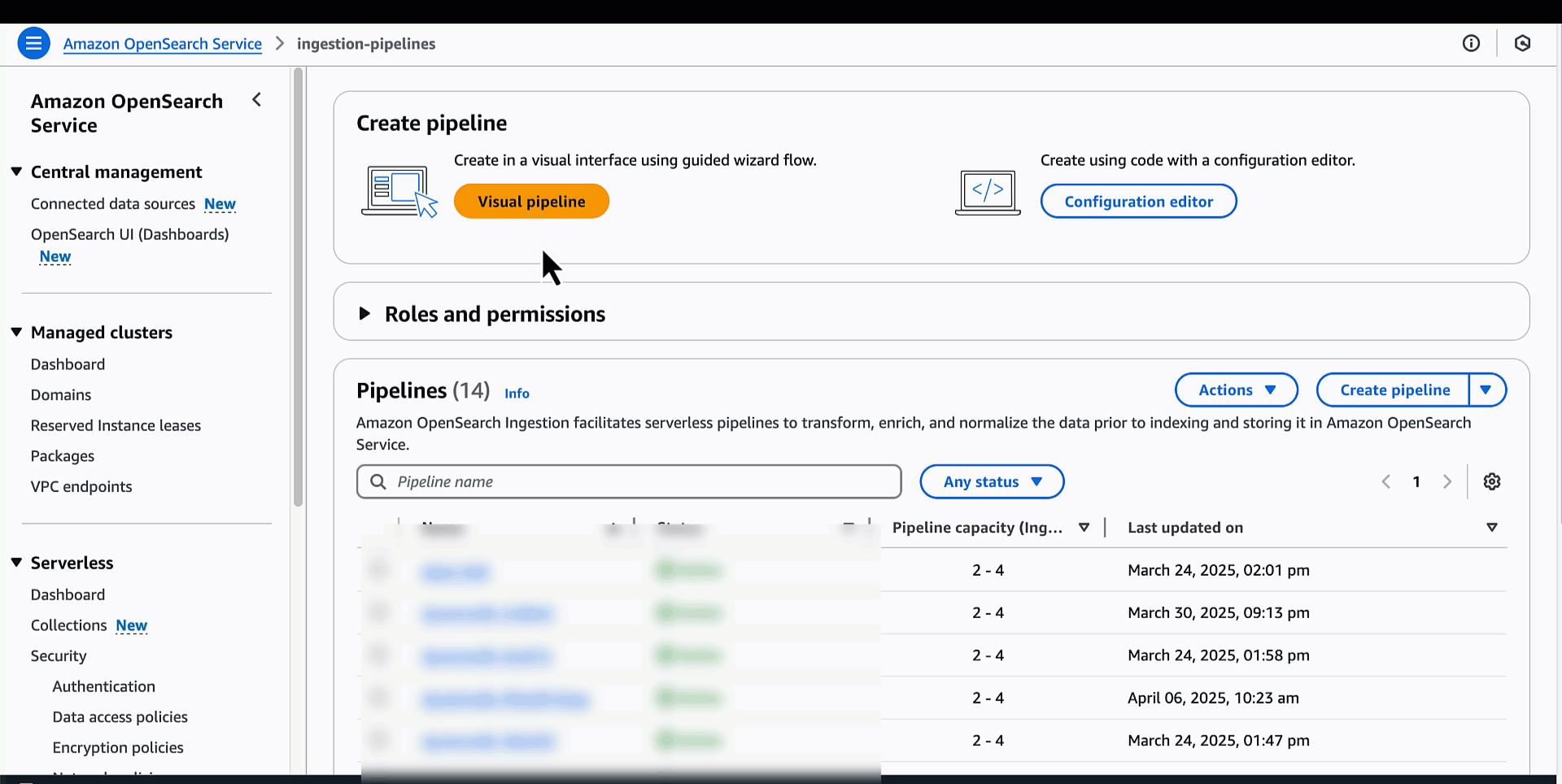Viewport: 1562px width, 784px height.
Task: Click the Create pipeline panel heading
Action: pos(432,123)
